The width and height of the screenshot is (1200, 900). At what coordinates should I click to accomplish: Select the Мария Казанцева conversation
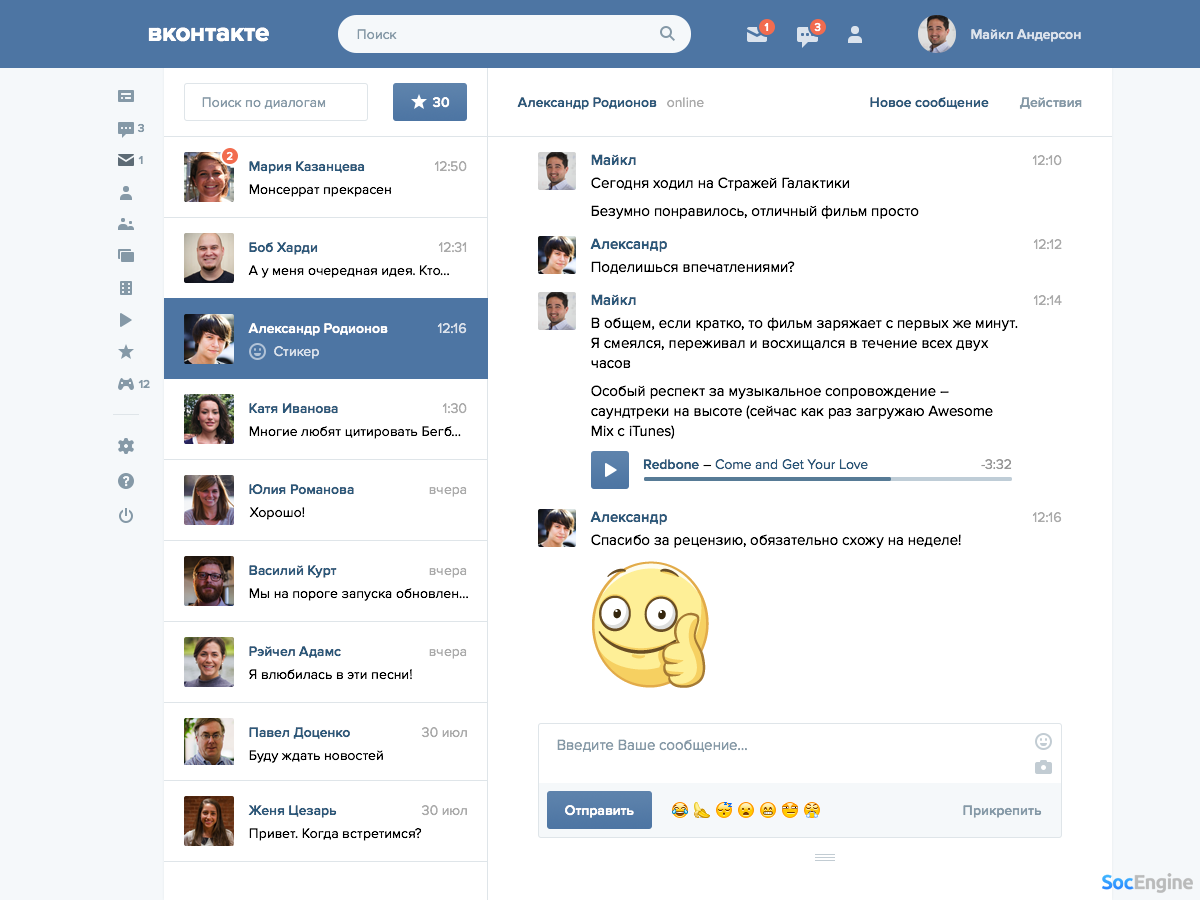coord(325,177)
